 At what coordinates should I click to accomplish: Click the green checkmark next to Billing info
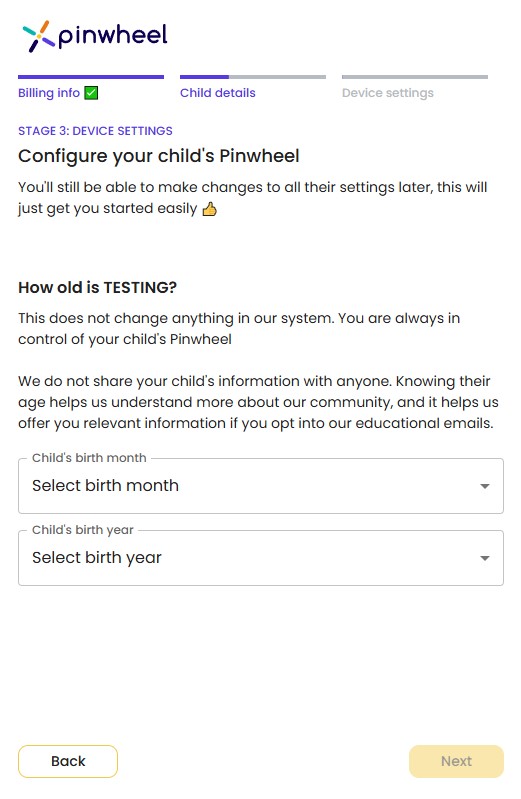(x=91, y=93)
